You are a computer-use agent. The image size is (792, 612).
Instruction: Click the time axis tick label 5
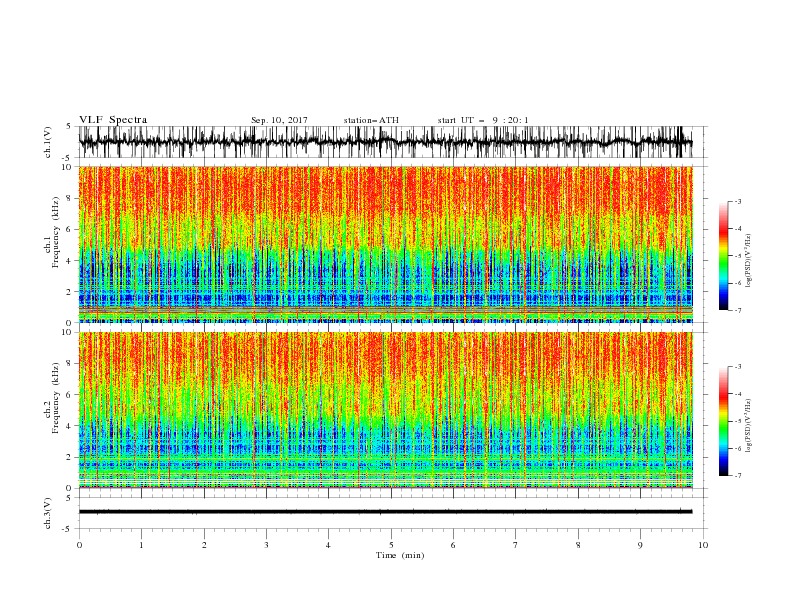point(391,545)
